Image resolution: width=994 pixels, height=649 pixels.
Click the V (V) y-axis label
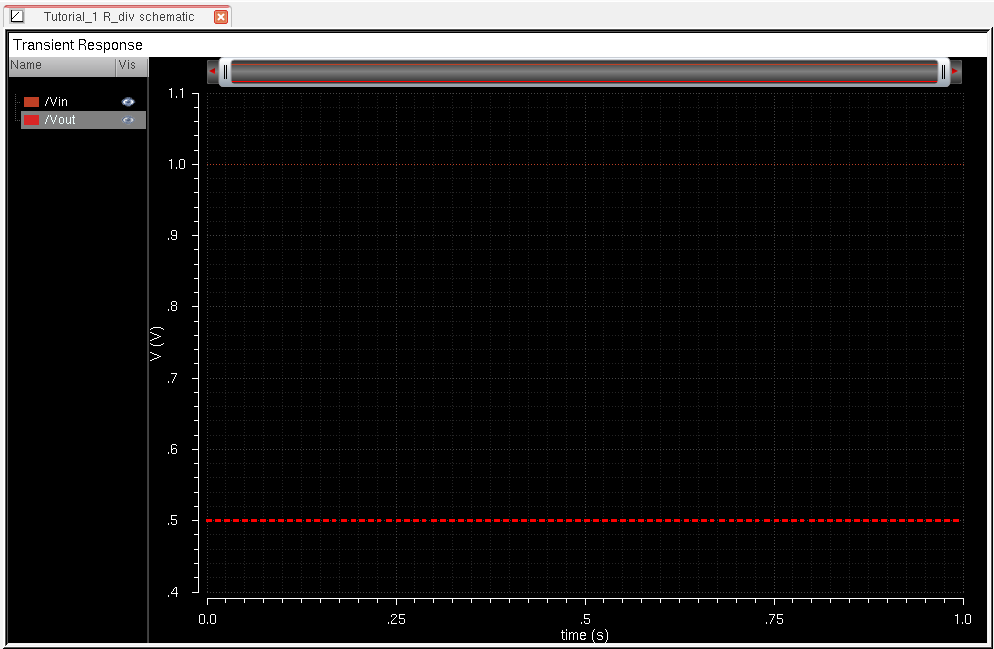[156, 344]
